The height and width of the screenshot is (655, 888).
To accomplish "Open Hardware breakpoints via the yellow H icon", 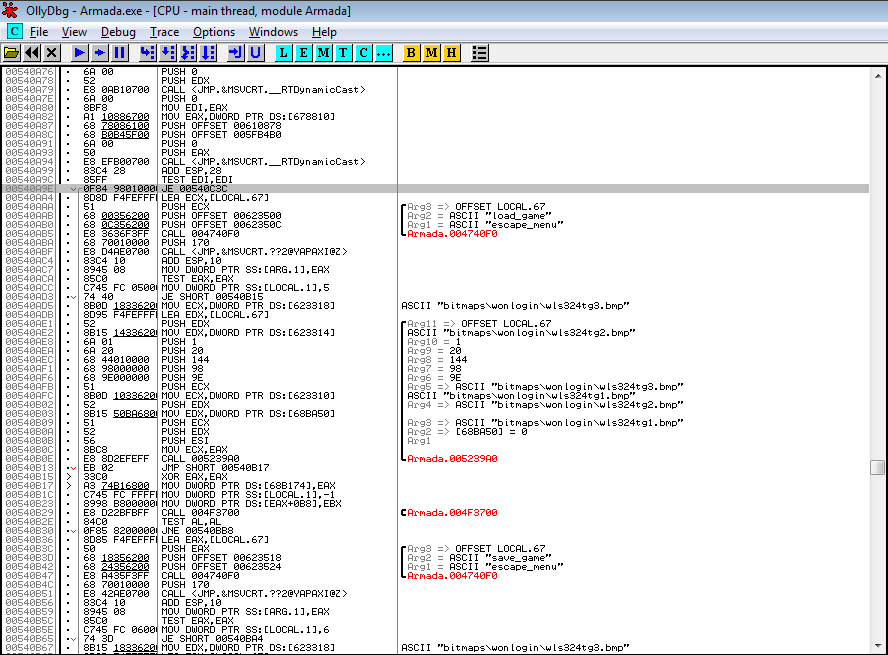I will tap(451, 53).
